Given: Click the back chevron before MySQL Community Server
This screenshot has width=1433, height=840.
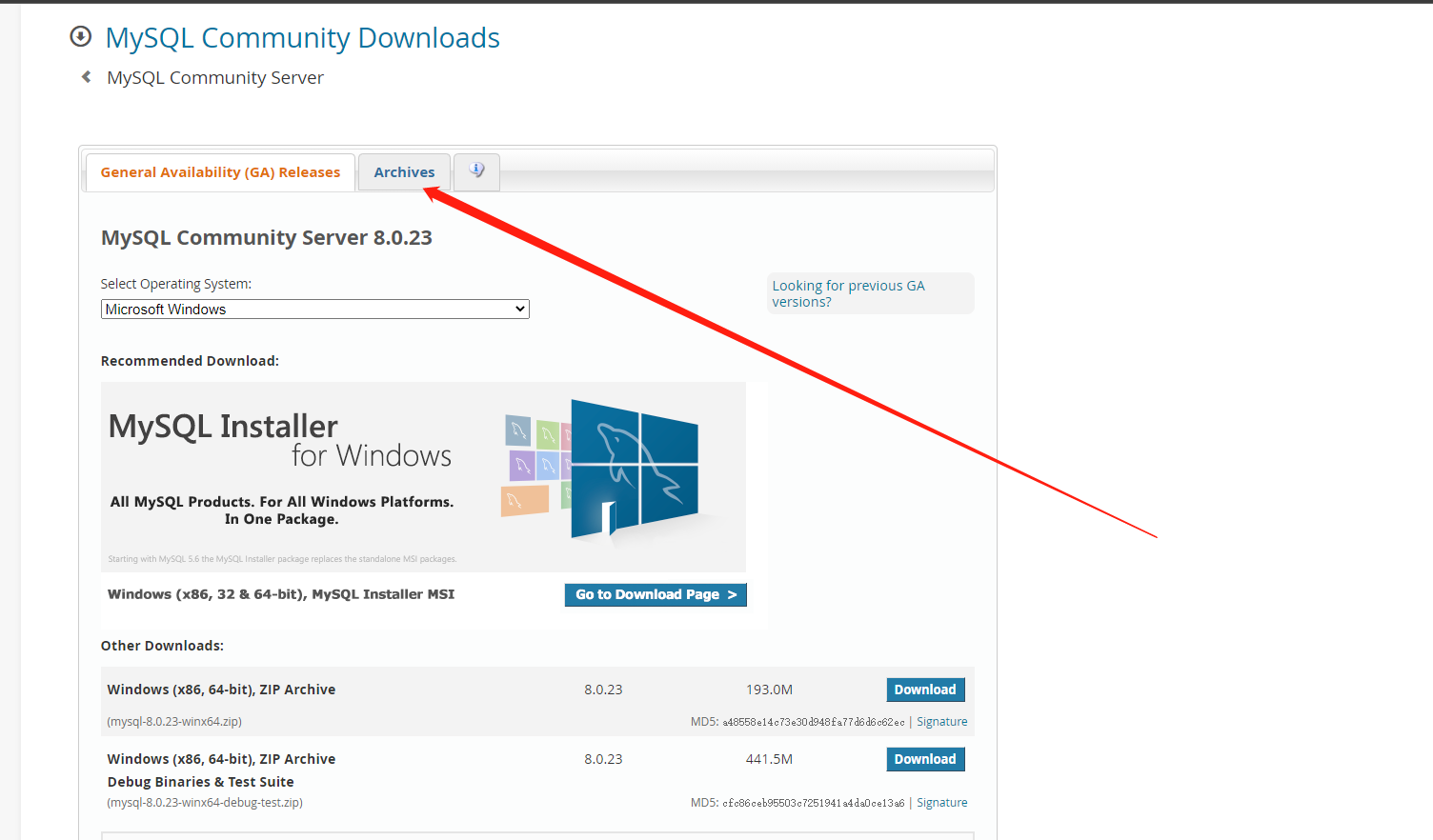Looking at the screenshot, I should pos(87,77).
